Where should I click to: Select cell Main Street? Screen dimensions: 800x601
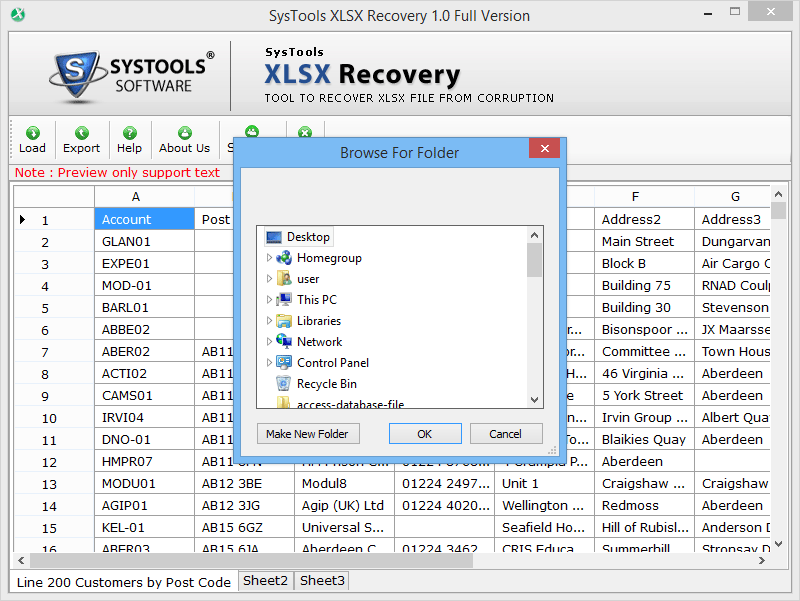644,242
